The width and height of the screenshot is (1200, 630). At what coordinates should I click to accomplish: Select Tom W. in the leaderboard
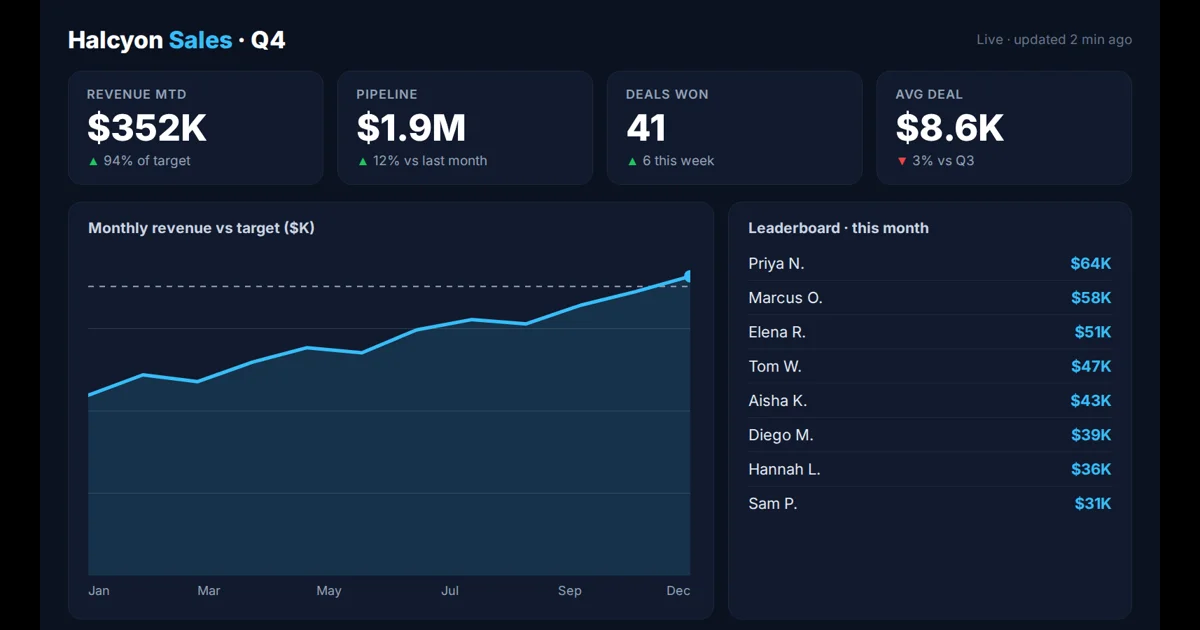pos(775,367)
